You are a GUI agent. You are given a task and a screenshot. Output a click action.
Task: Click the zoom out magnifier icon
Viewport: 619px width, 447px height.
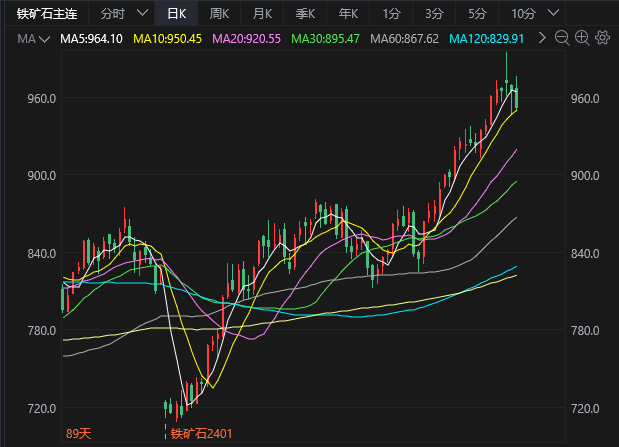[562, 38]
